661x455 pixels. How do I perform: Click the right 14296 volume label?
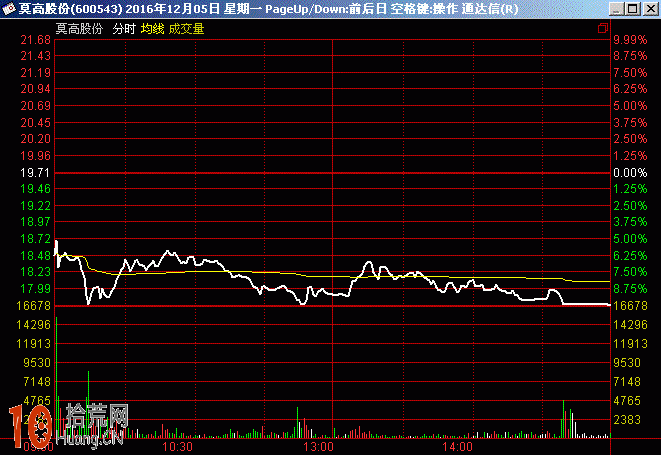630,324
